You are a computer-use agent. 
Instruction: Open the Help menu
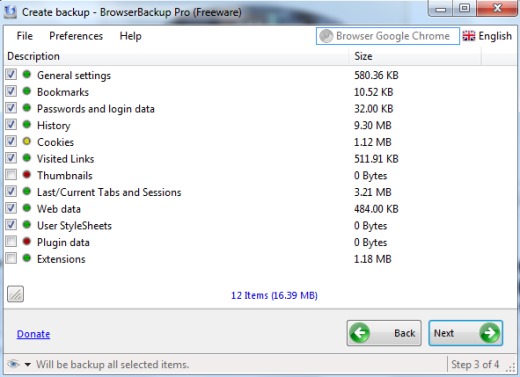tap(130, 36)
